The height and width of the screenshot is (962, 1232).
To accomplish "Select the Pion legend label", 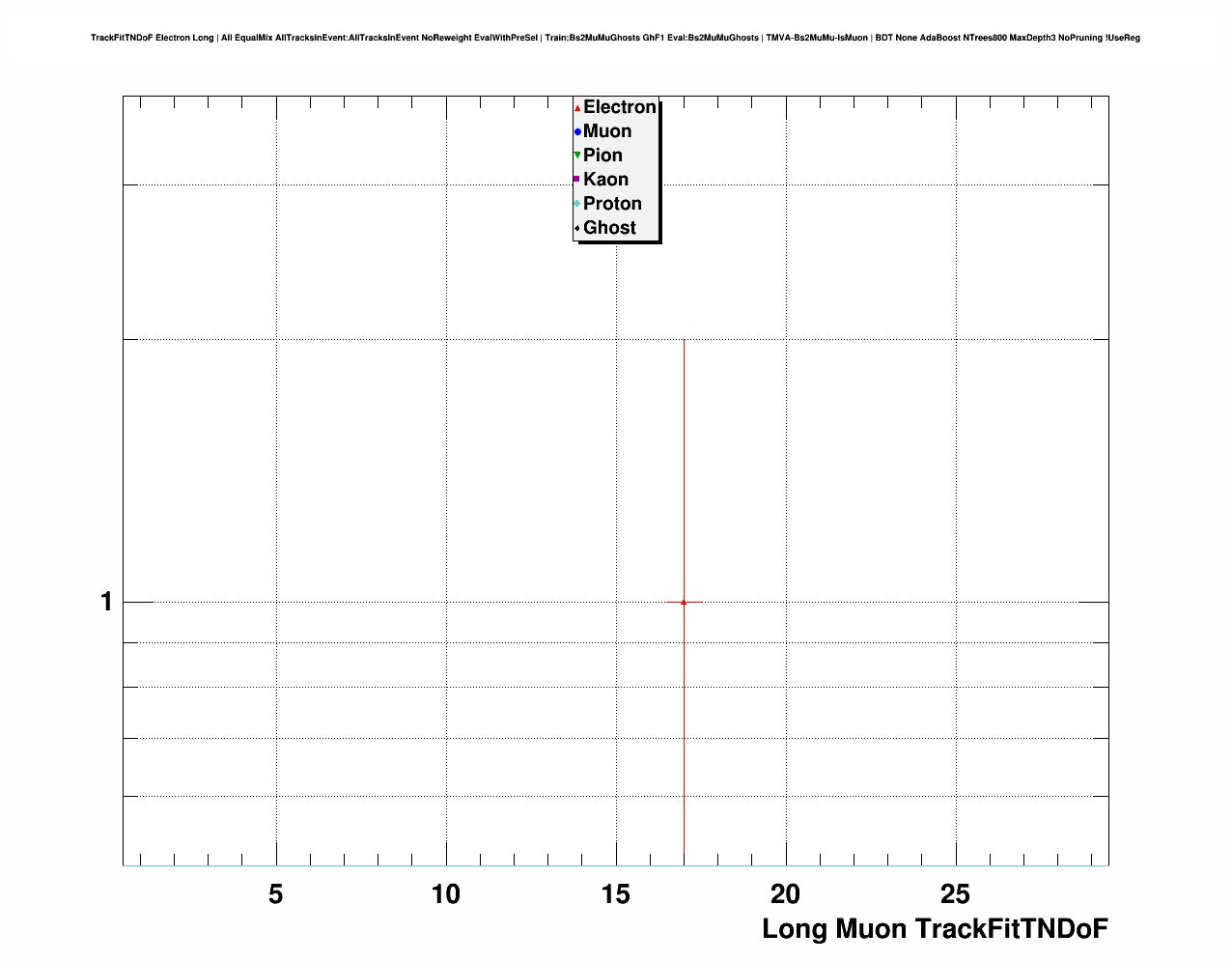I will click(x=603, y=156).
